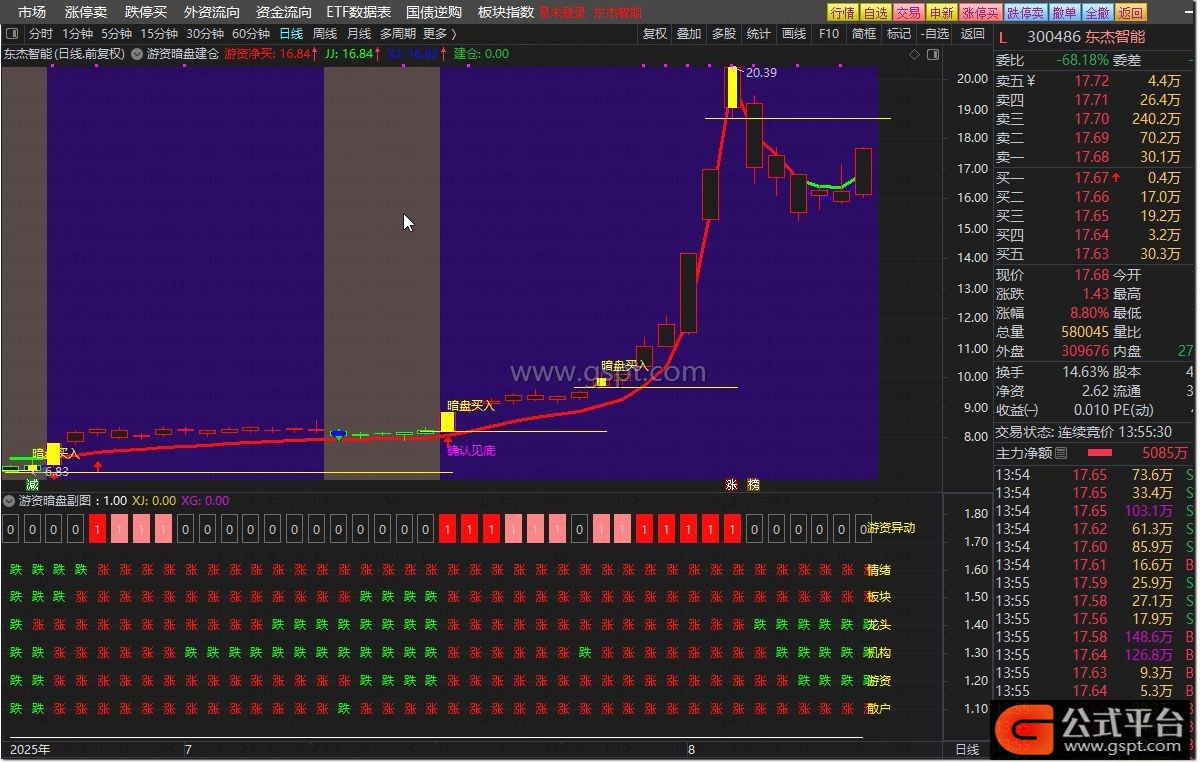1200x763 pixels.
Task: Select the 周线 weekly period
Action: 325,33
